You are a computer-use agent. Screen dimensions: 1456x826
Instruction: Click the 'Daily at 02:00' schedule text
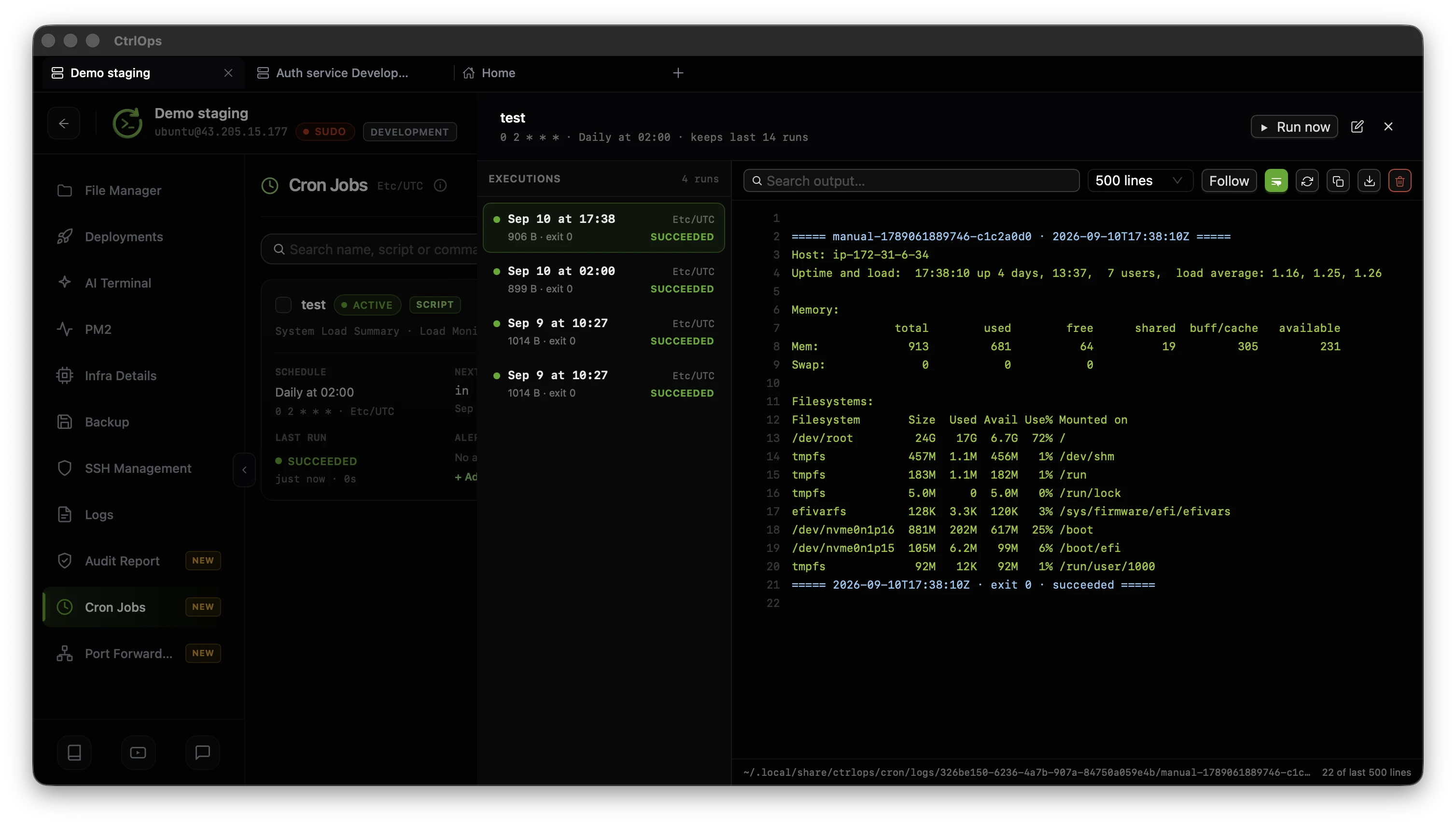pyautogui.click(x=314, y=393)
